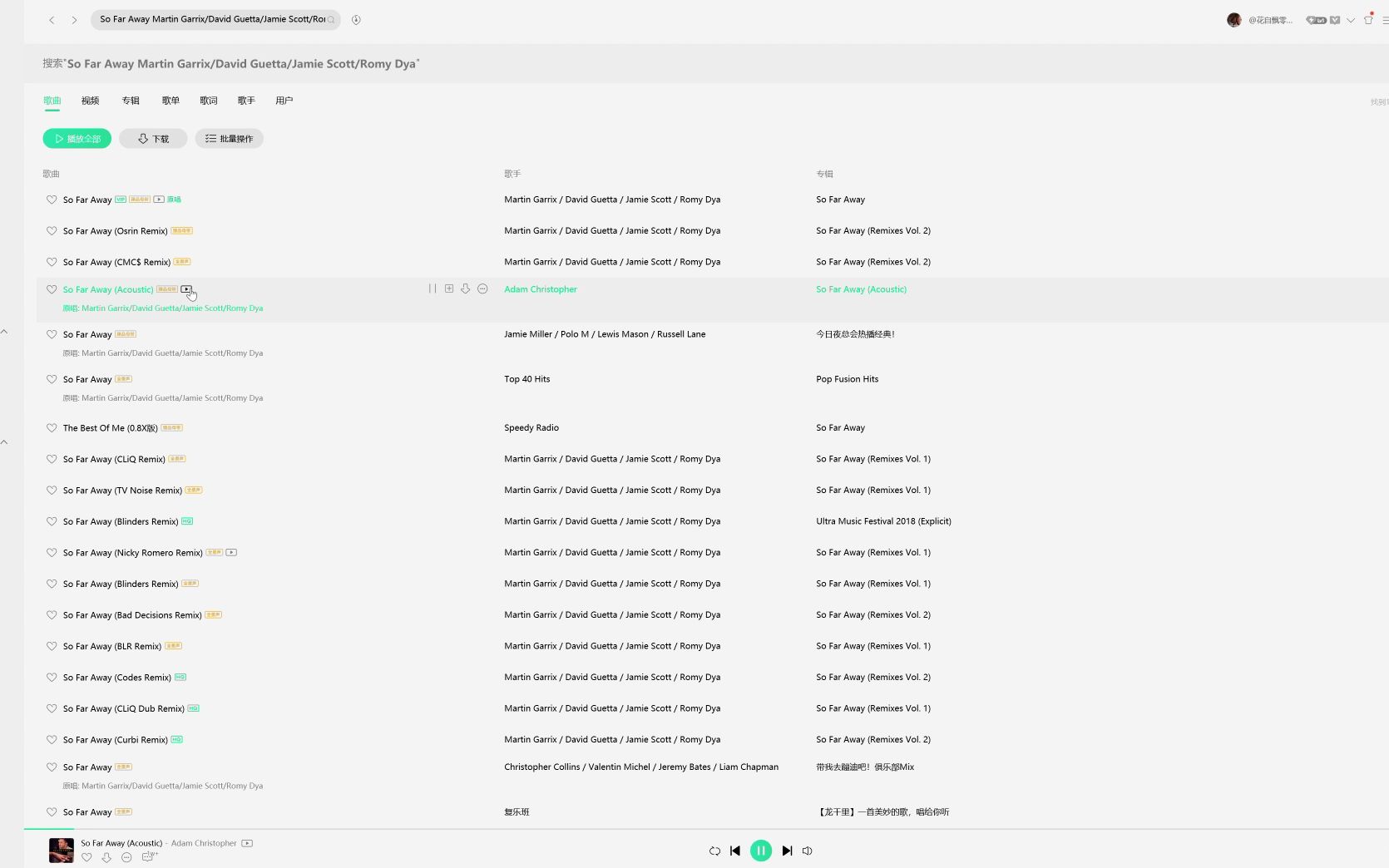Go forward with the right navigation arrow
Image resolution: width=1389 pixels, height=868 pixels.
(74, 20)
